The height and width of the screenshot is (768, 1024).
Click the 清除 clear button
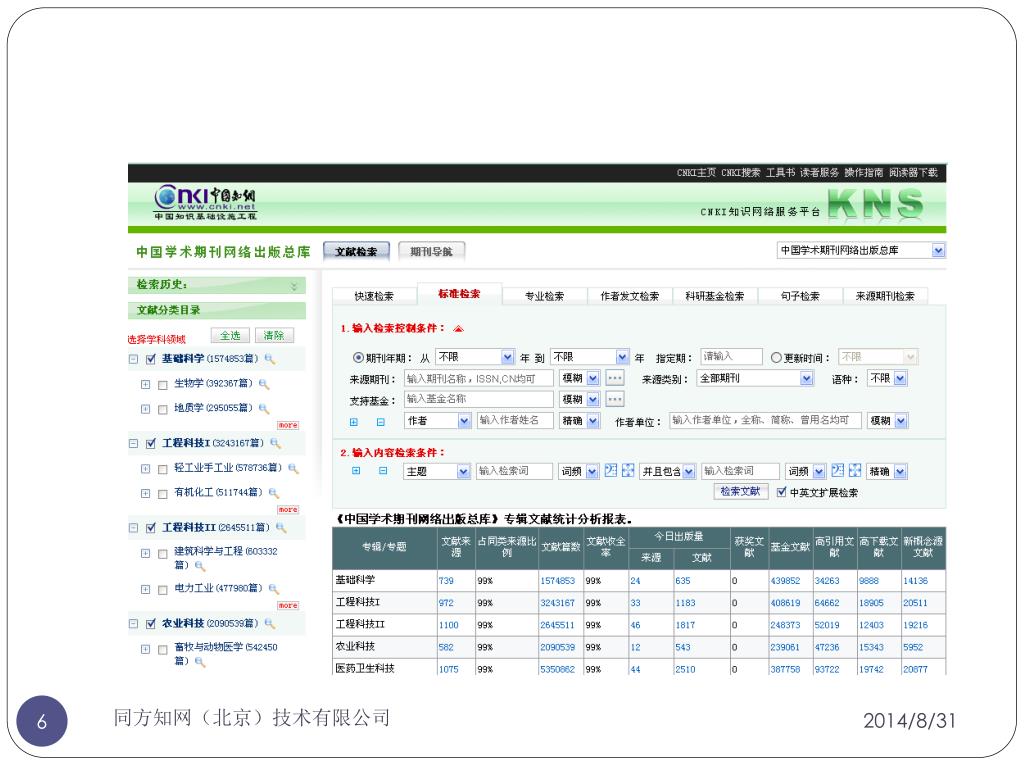pyautogui.click(x=274, y=336)
